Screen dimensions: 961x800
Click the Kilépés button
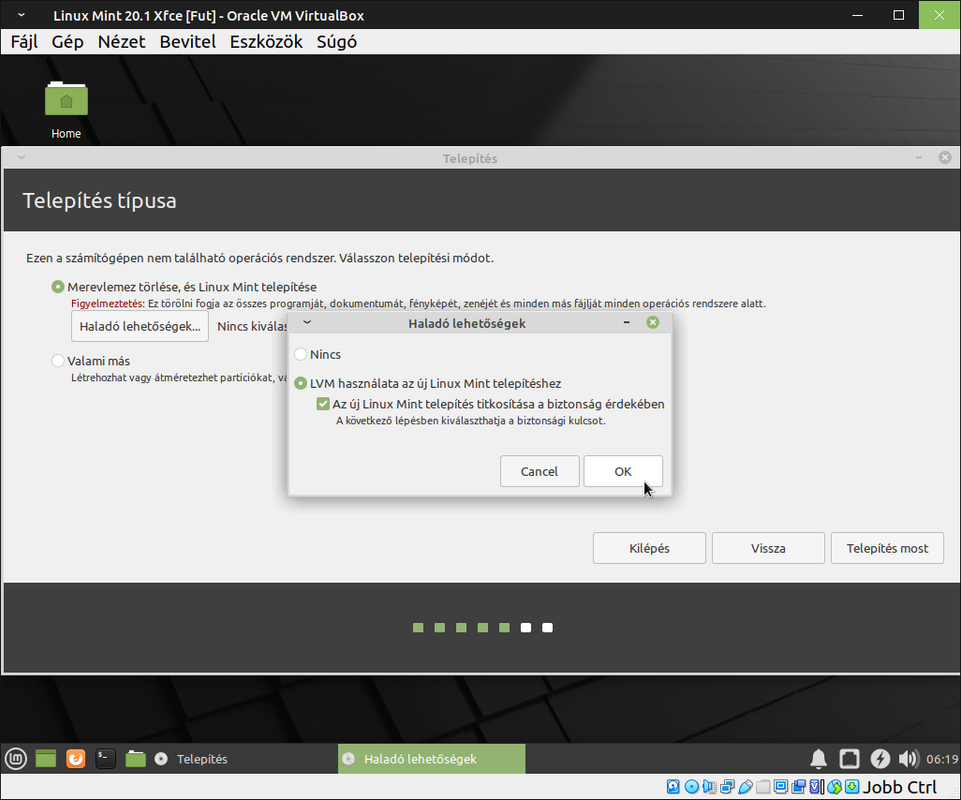tap(649, 548)
